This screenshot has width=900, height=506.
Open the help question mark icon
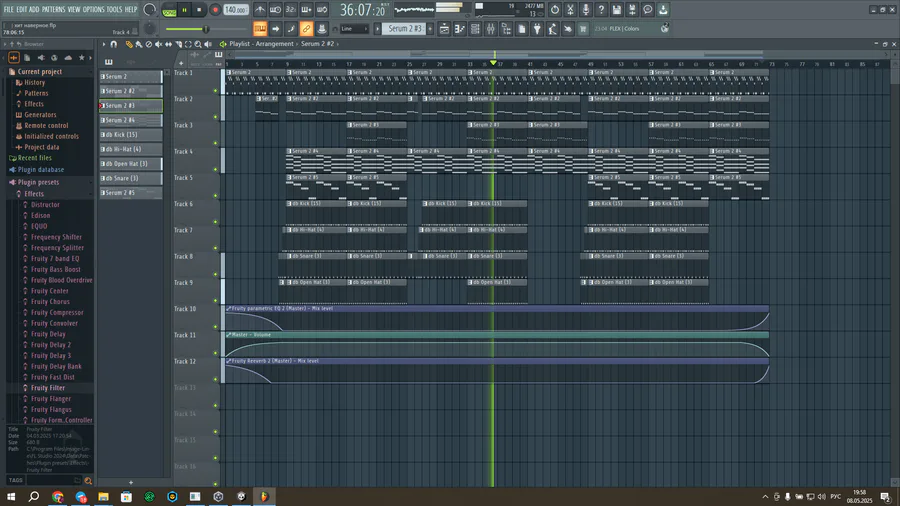click(601, 10)
